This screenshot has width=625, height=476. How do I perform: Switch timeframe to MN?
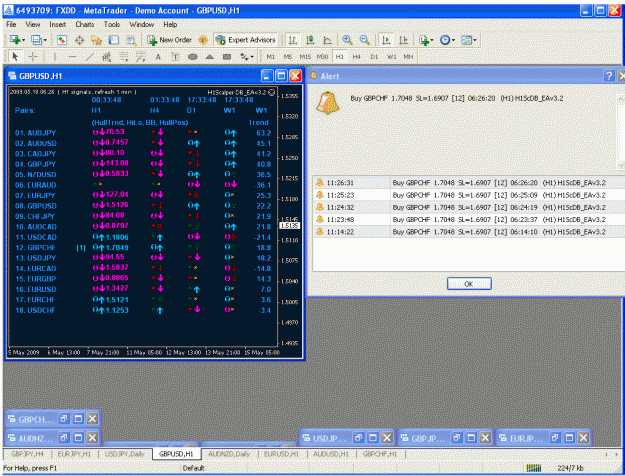(x=408, y=57)
